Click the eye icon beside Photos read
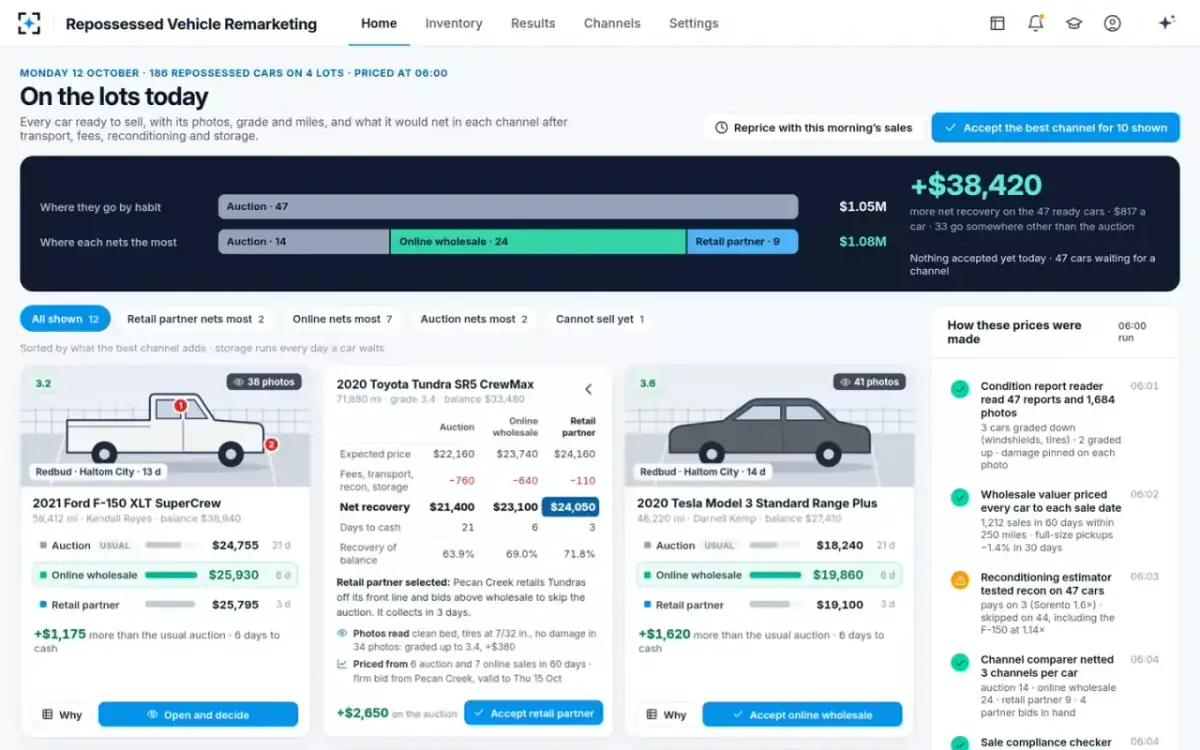Image resolution: width=1200 pixels, height=750 pixels. pyautogui.click(x=342, y=633)
